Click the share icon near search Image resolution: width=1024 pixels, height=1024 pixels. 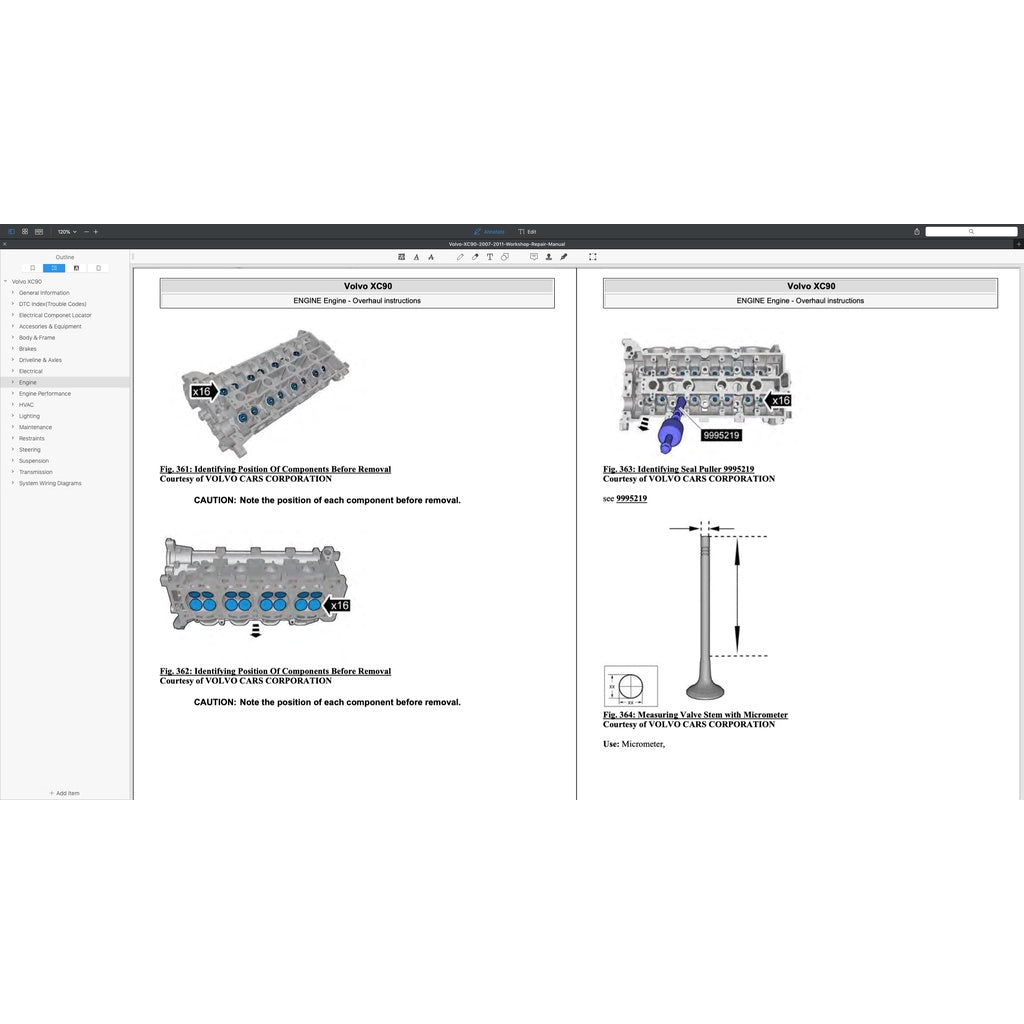(x=917, y=231)
